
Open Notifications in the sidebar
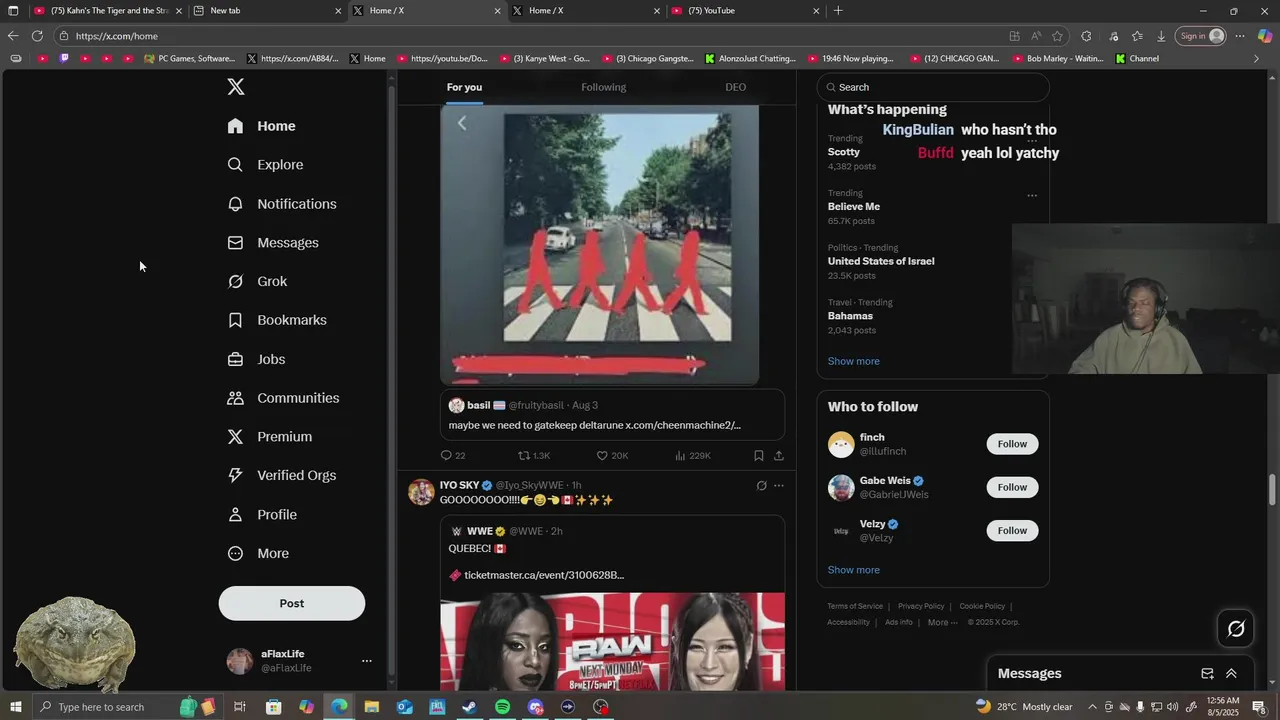click(281, 204)
